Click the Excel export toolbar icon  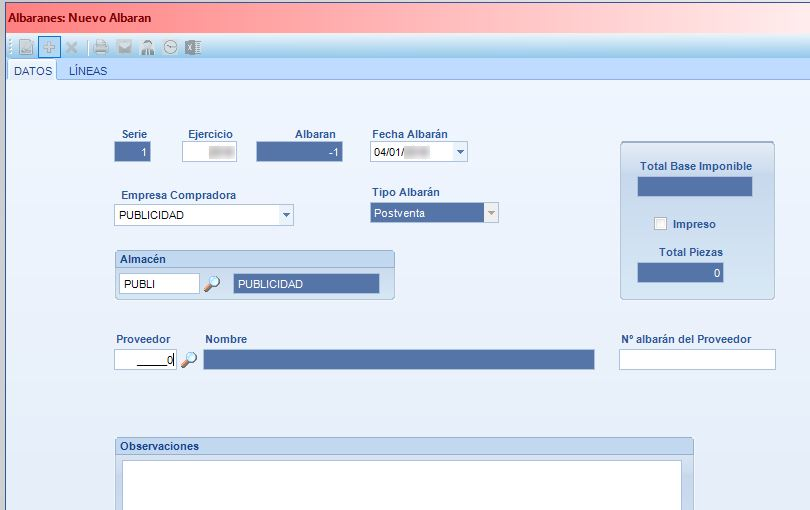pyautogui.click(x=193, y=48)
